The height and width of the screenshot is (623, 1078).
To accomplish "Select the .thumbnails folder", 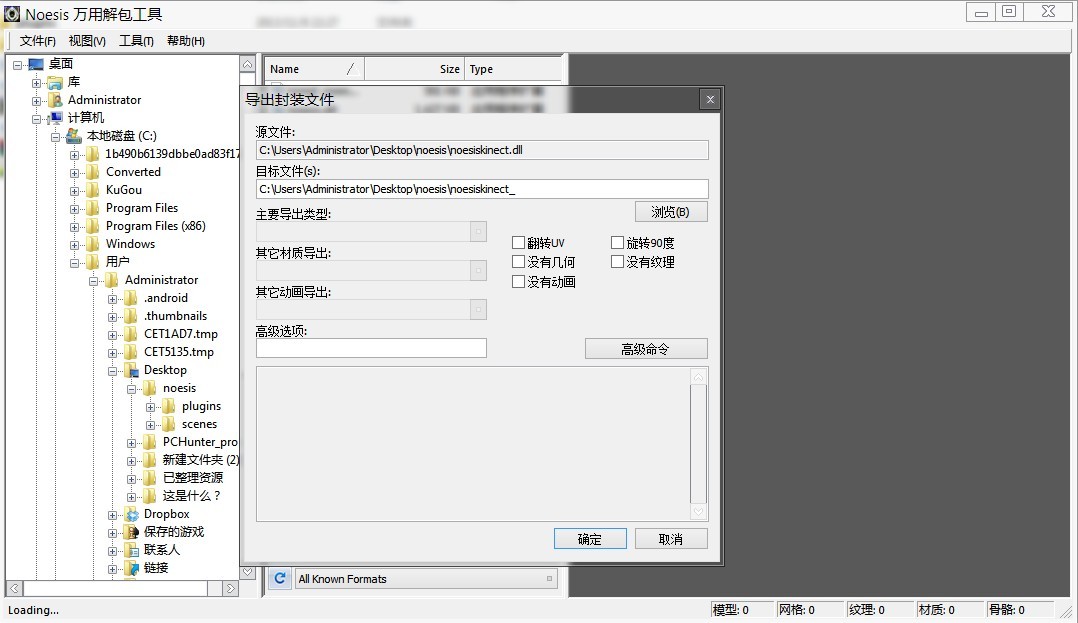I will pyautogui.click(x=175, y=316).
